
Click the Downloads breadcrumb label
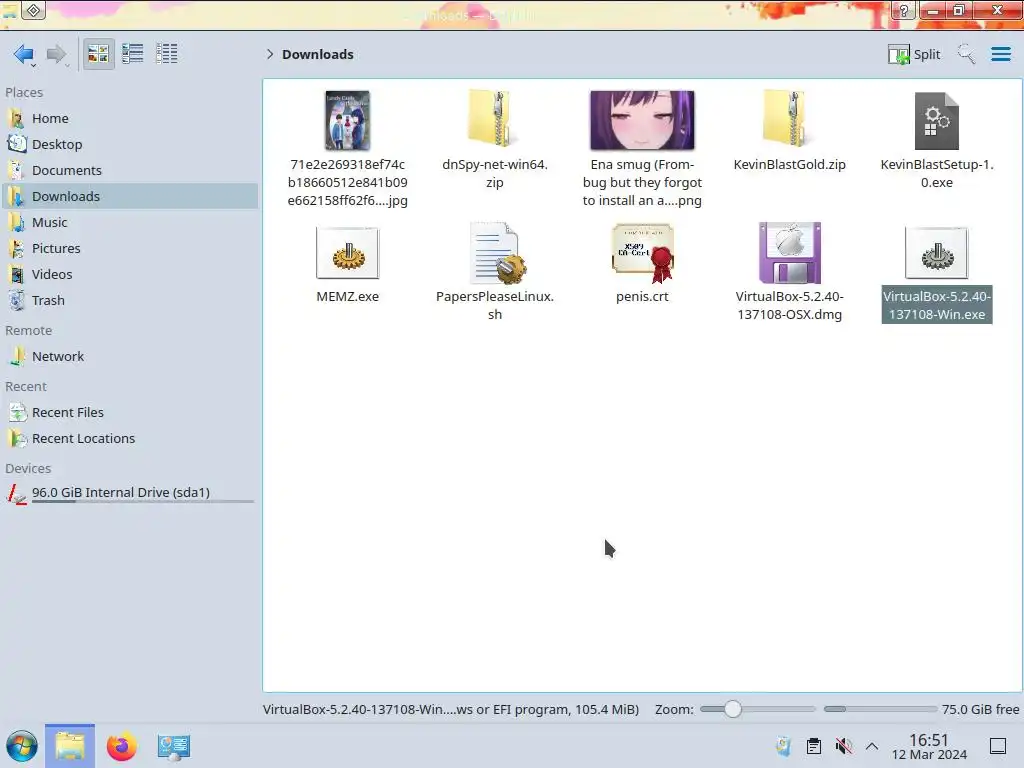tap(318, 54)
